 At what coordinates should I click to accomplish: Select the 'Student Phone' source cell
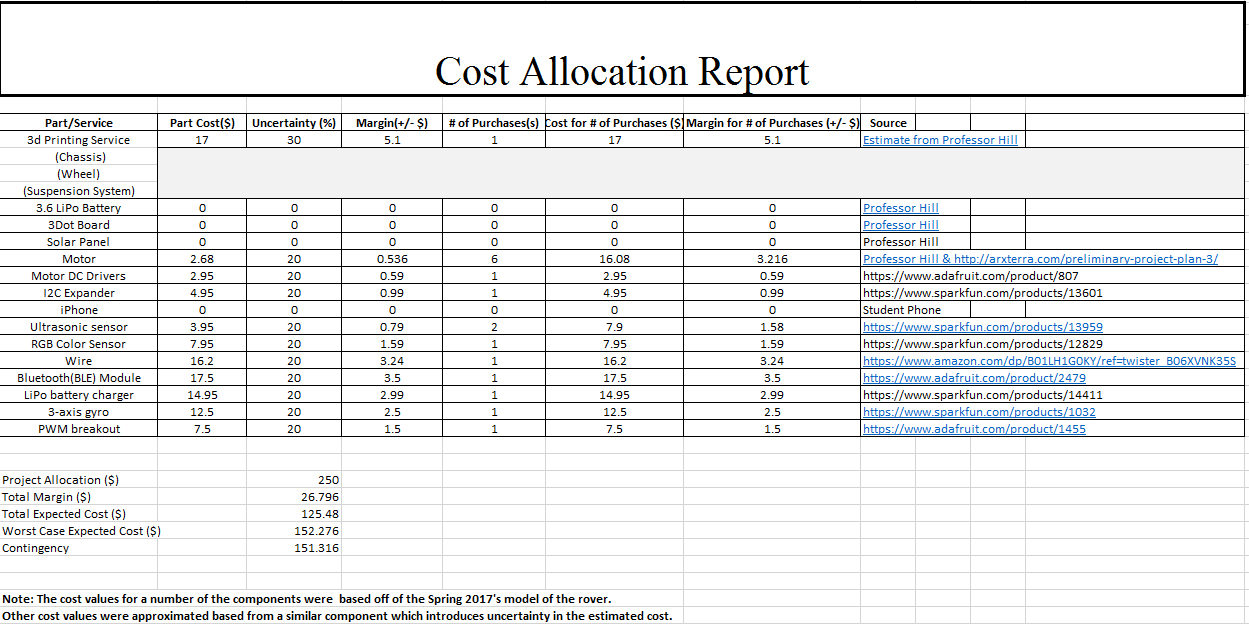902,310
